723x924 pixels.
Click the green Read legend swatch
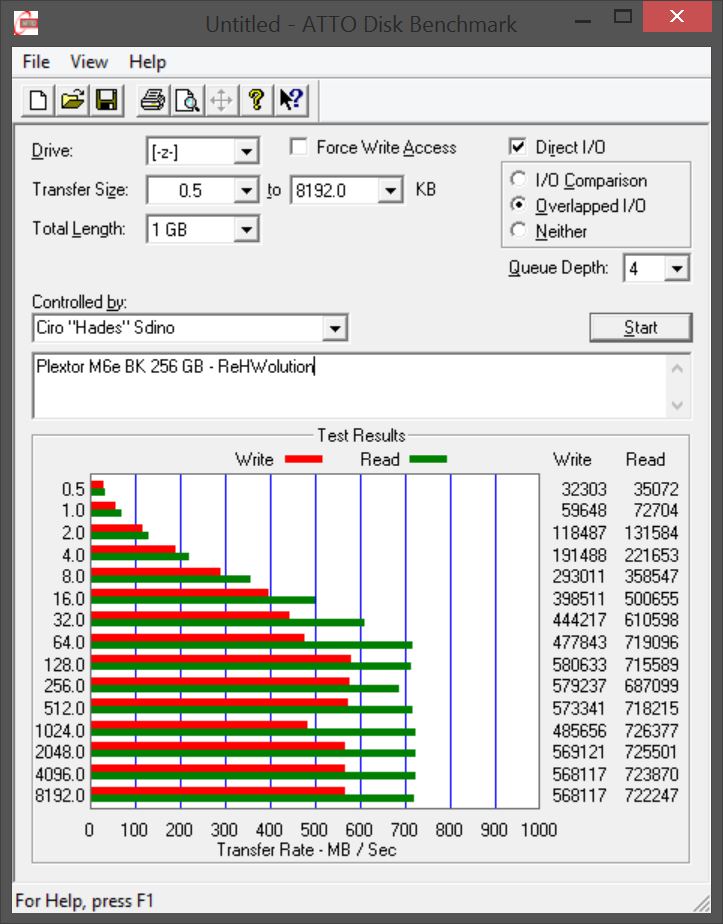click(x=428, y=459)
